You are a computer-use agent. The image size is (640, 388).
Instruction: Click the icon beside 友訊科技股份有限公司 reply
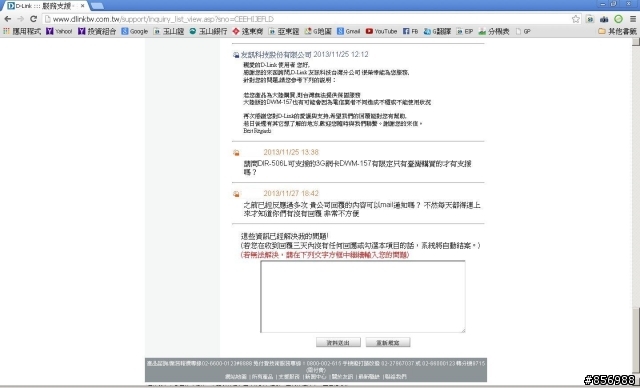tap(236, 55)
